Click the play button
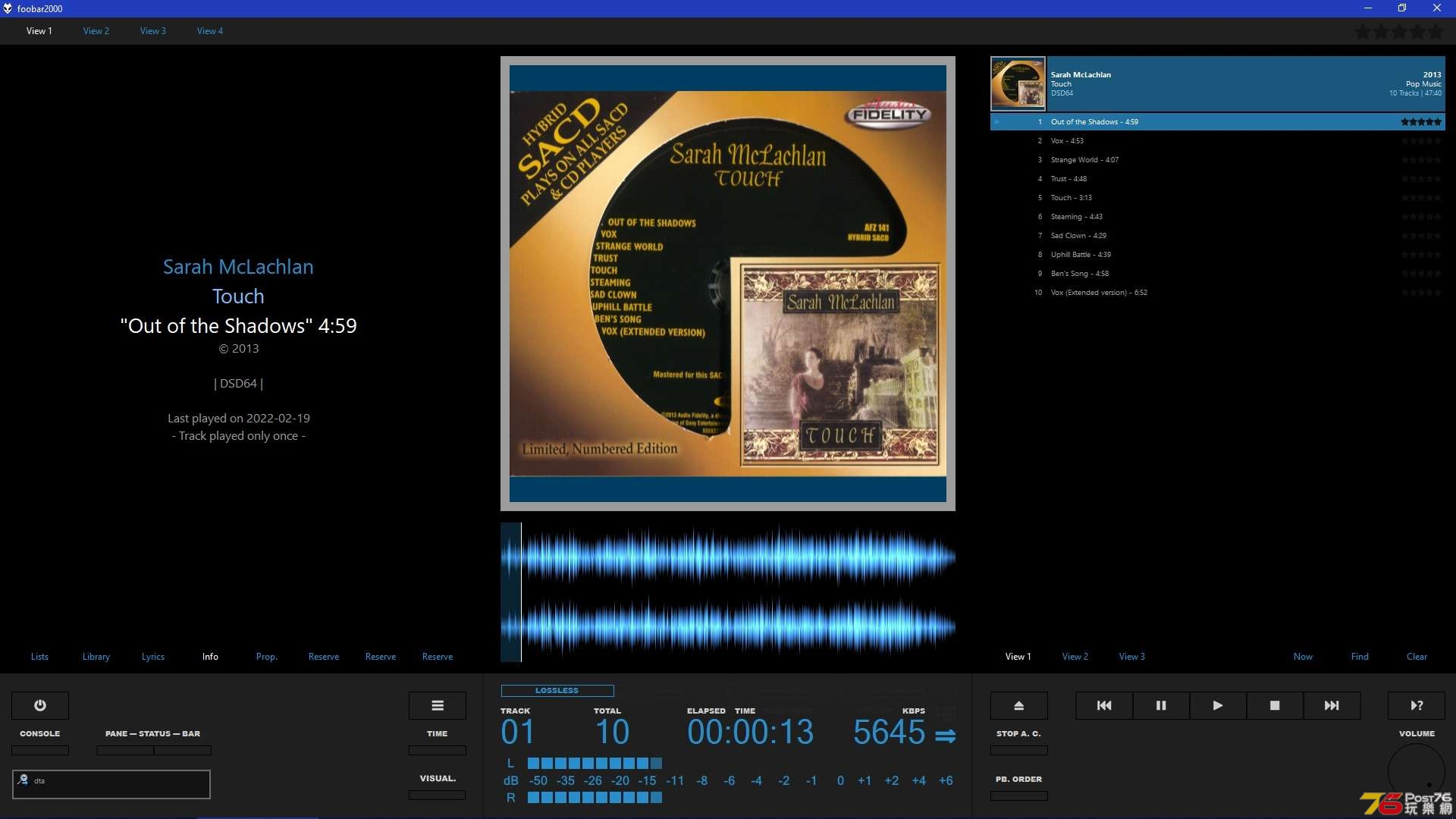 pyautogui.click(x=1218, y=705)
